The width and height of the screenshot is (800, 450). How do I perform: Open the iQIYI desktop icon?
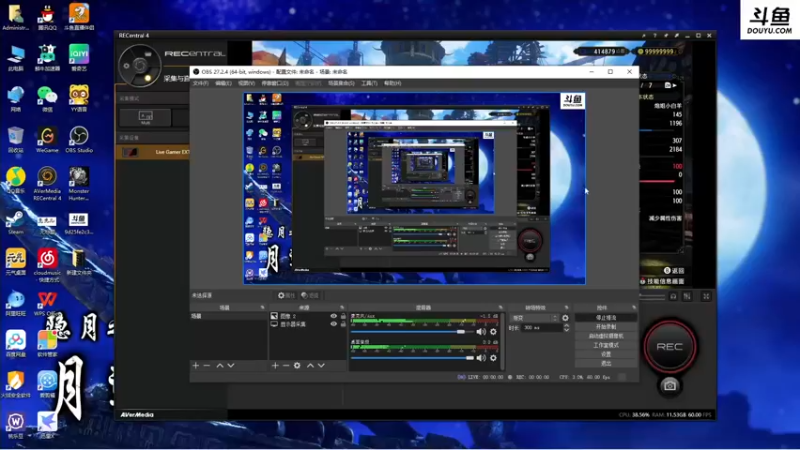coord(79,57)
